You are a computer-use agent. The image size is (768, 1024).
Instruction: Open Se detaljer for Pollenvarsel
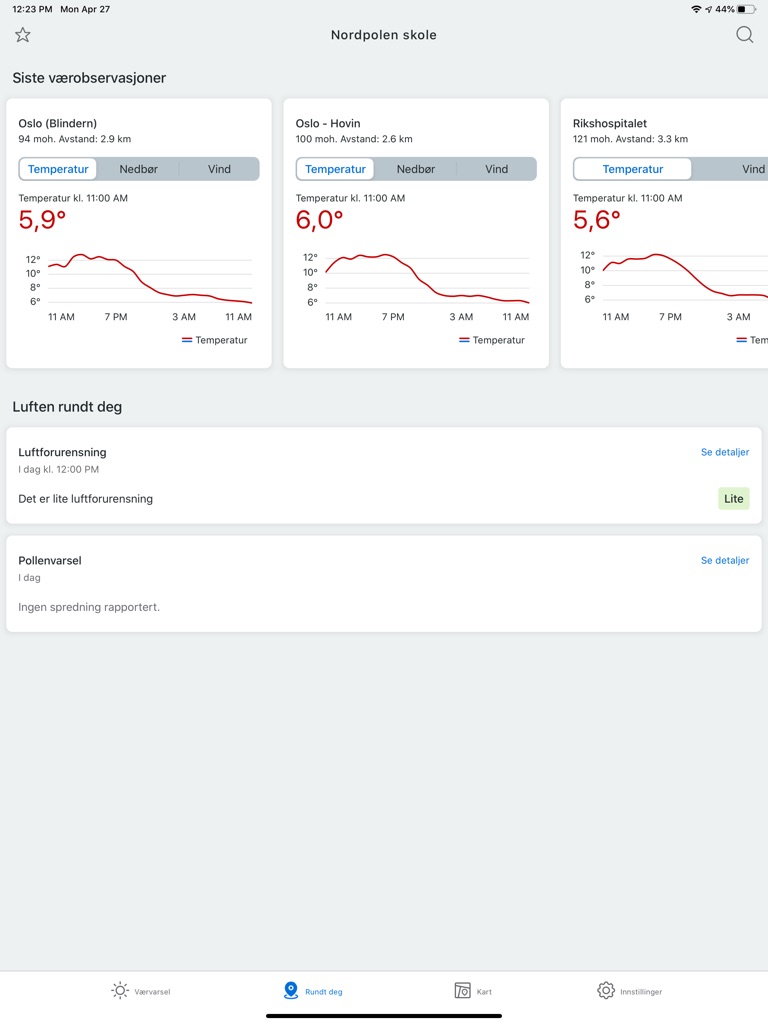tap(724, 560)
